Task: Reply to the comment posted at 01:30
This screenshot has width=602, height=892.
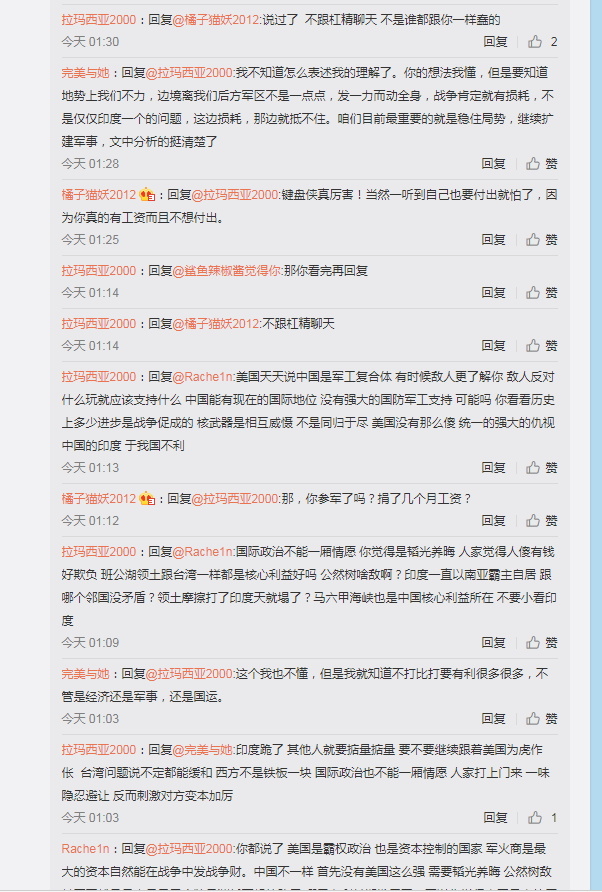Action: click(495, 42)
